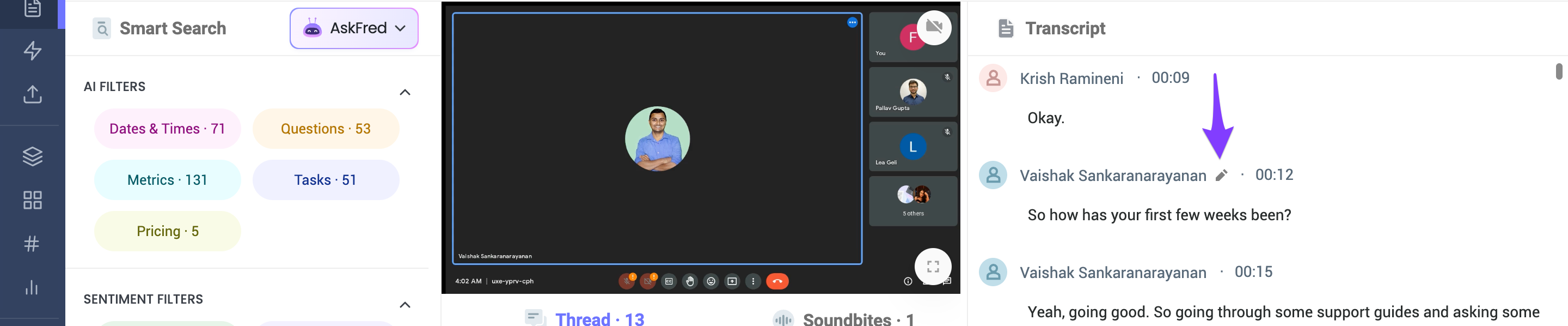Image resolution: width=1568 pixels, height=326 pixels.
Task: Click speaker name Vaishak at 00:12 entry
Action: click(1113, 176)
